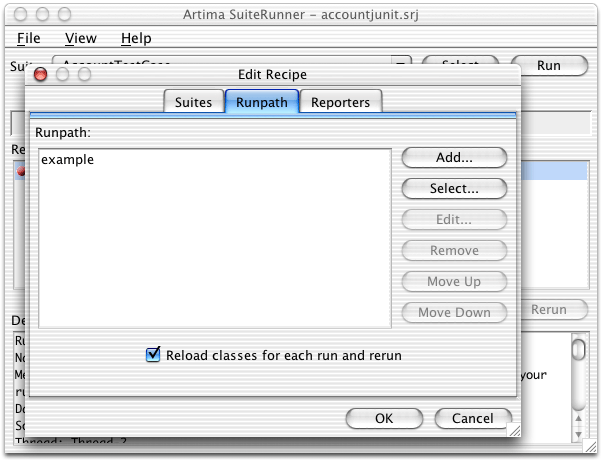This screenshot has width=604, height=462.
Task: Cancel the Edit Recipe dialog
Action: click(473, 418)
